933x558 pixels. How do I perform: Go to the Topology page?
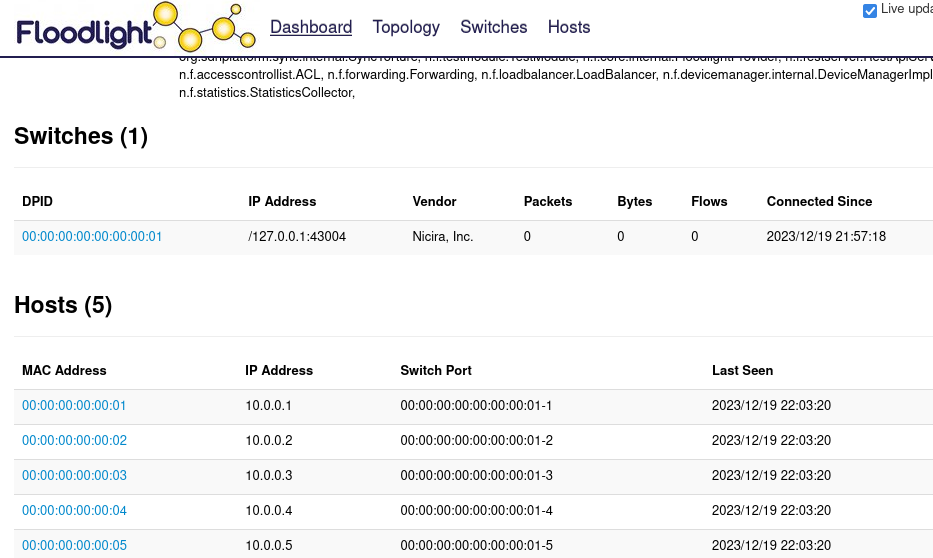coord(406,27)
